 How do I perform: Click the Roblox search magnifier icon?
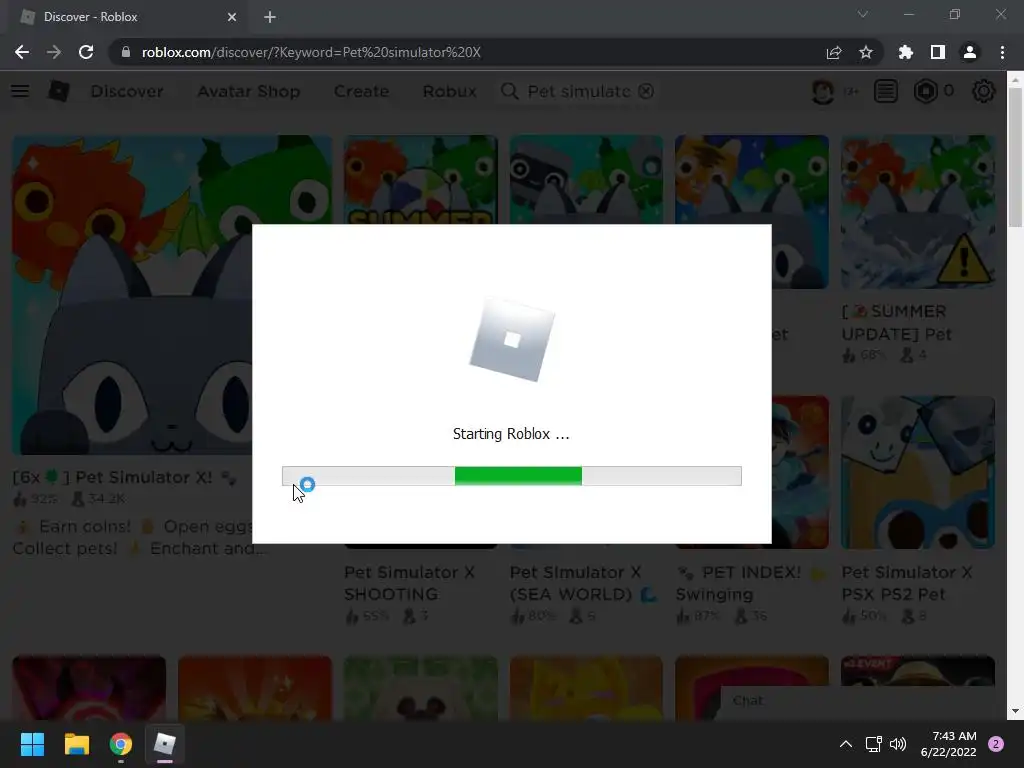(x=509, y=91)
